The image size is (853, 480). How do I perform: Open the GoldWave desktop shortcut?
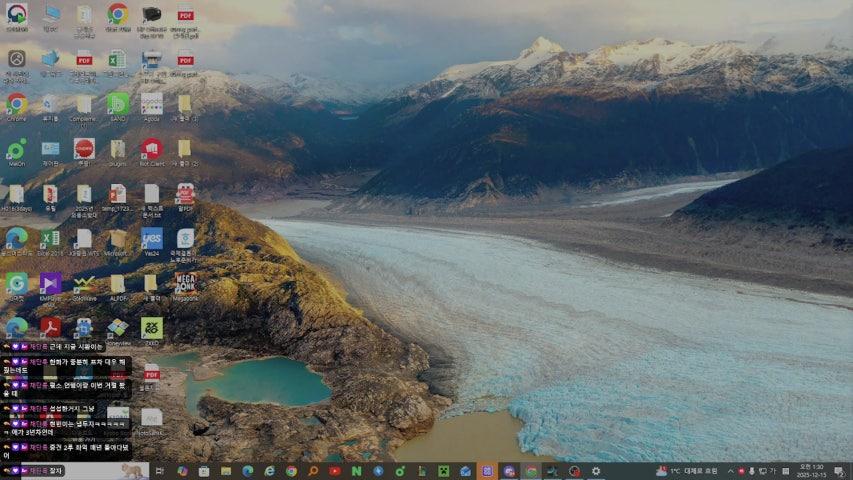click(84, 284)
